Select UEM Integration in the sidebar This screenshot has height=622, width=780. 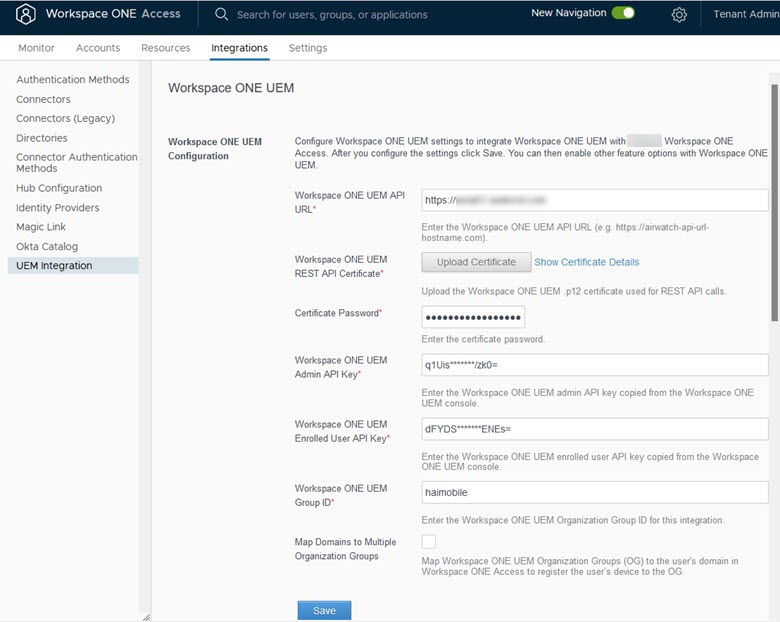73,266
